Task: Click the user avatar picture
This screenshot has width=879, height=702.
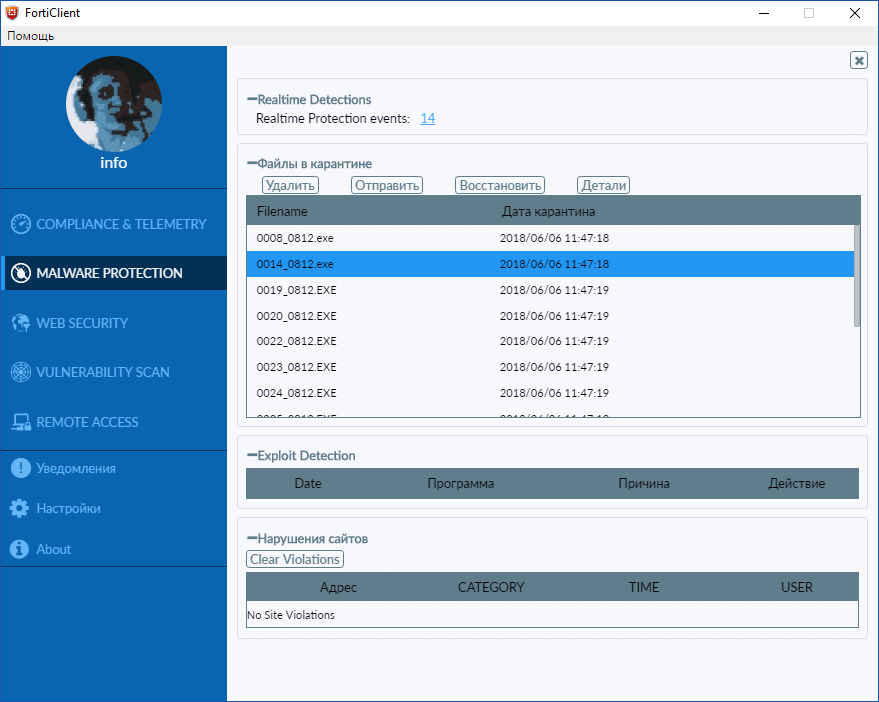Action: pos(114,104)
